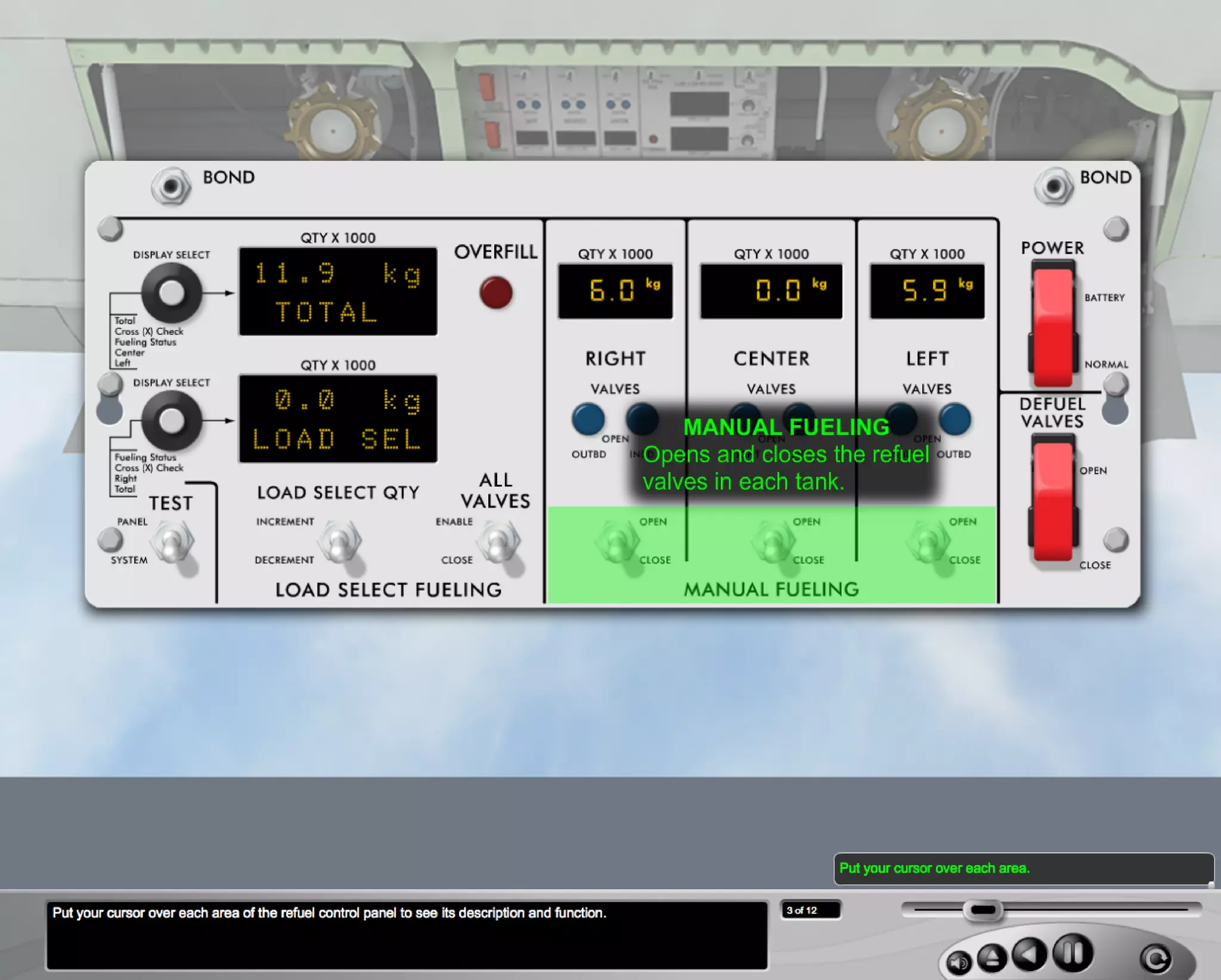
Task: Click the CENTER tank 0.0 kg display
Action: 771,291
